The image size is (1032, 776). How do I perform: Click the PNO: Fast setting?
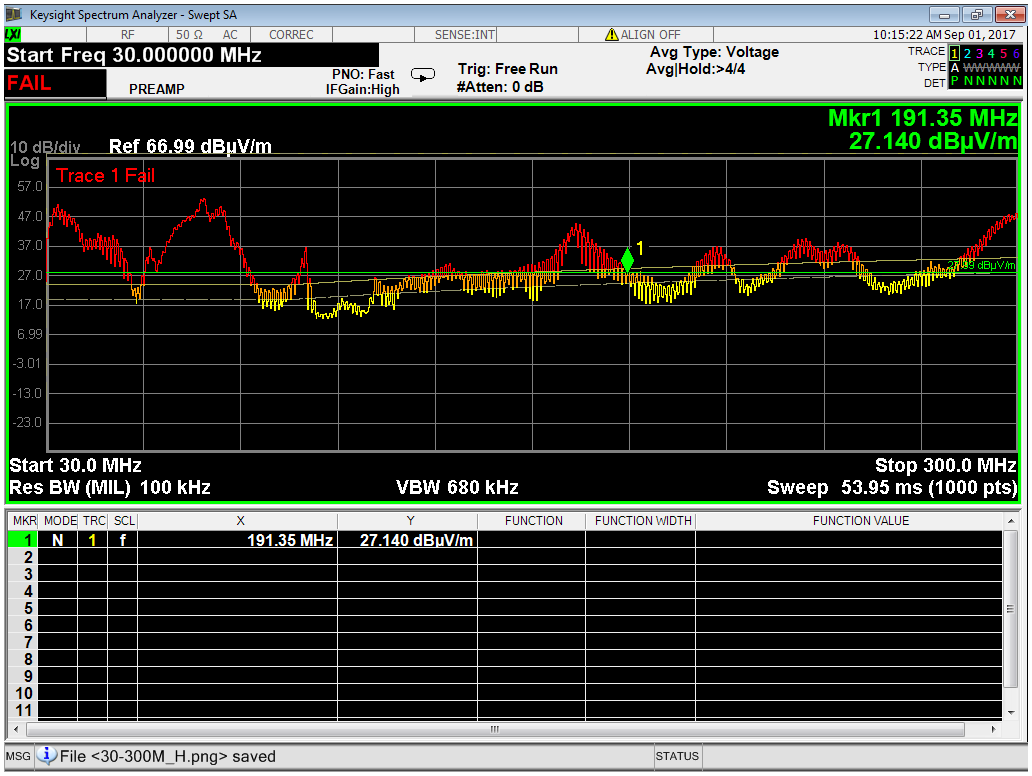[x=363, y=74]
